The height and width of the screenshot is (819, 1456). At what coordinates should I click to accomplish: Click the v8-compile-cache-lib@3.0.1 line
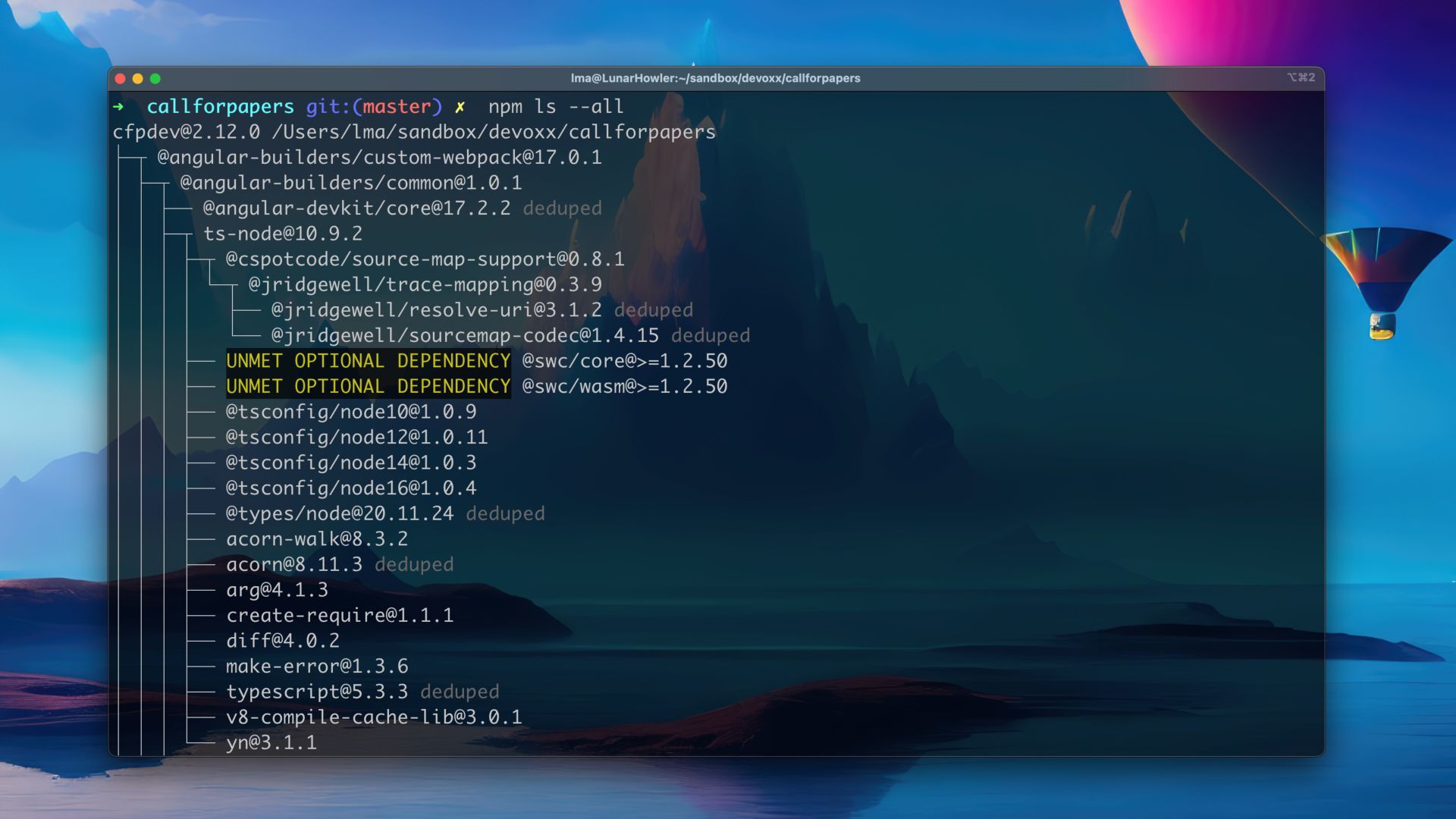pos(374,717)
